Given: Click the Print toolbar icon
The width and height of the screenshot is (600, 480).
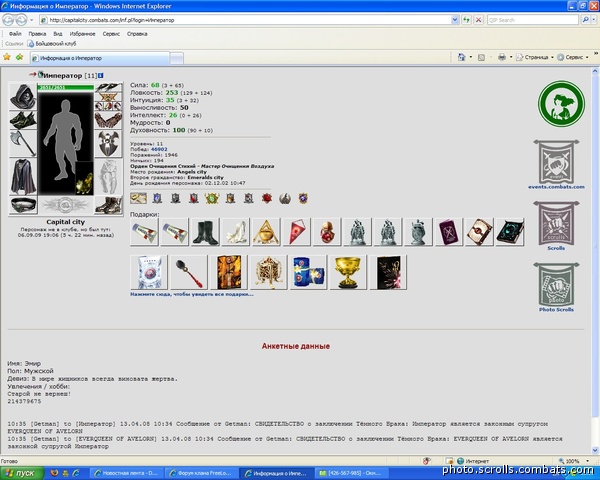Looking at the screenshot, I should 502,57.
